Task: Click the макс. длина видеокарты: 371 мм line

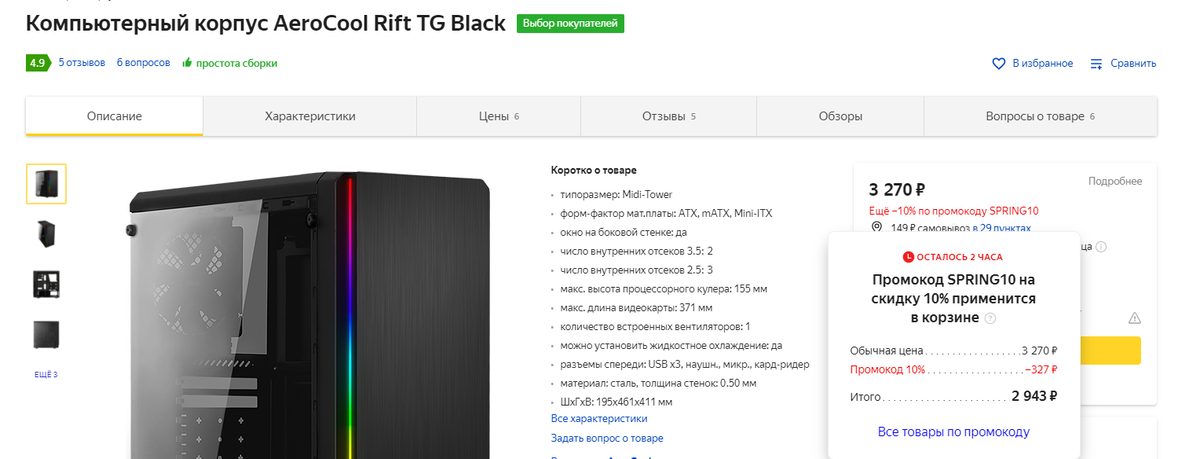Action: [x=636, y=307]
